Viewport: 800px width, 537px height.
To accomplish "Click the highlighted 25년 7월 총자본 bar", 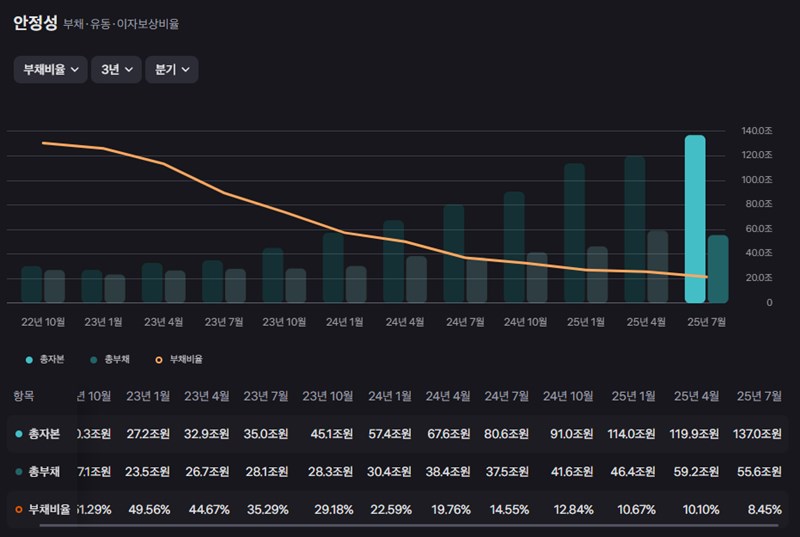I will [x=695, y=219].
